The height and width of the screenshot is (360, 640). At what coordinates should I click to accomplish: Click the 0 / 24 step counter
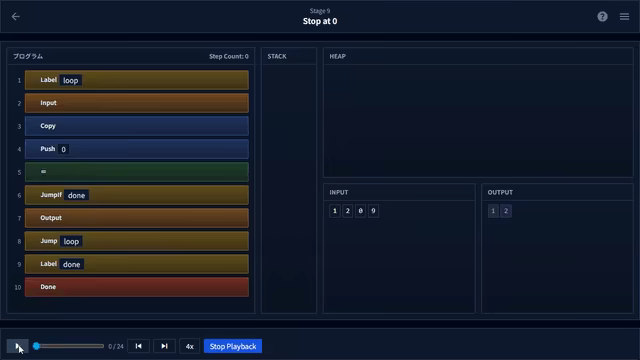116,346
